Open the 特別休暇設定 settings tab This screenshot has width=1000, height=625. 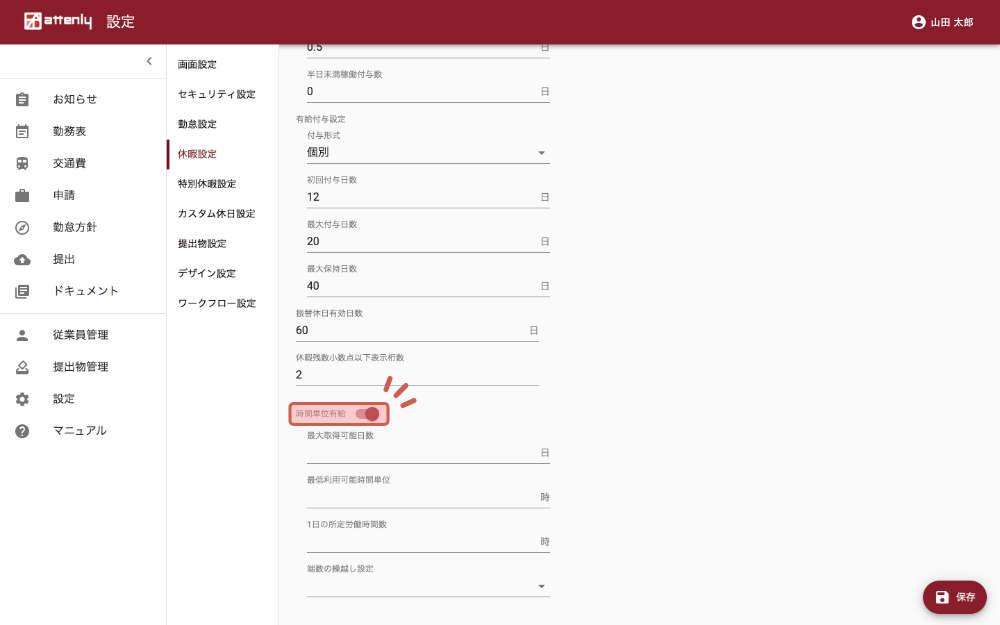click(206, 184)
